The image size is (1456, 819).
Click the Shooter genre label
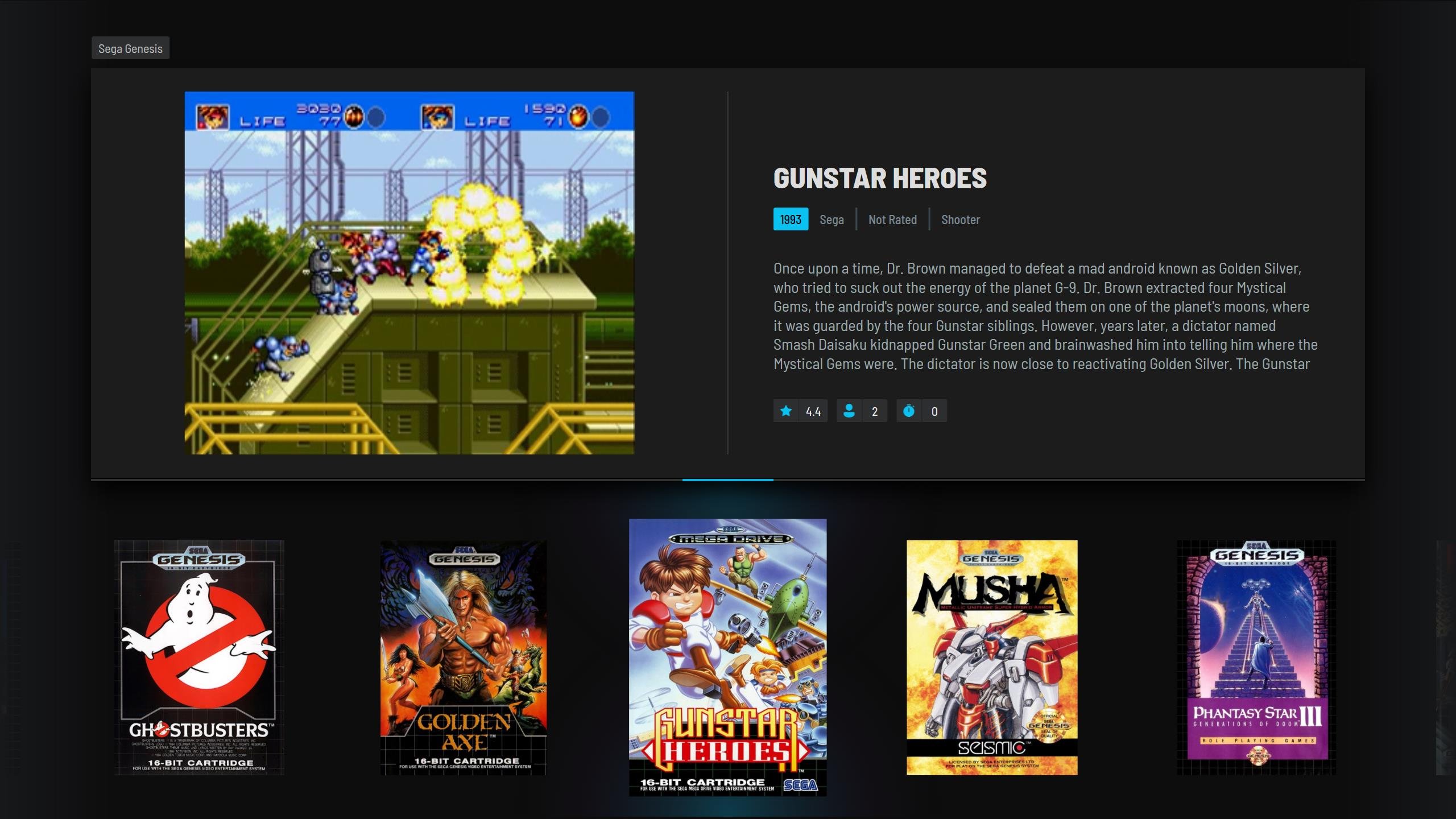[x=961, y=220]
